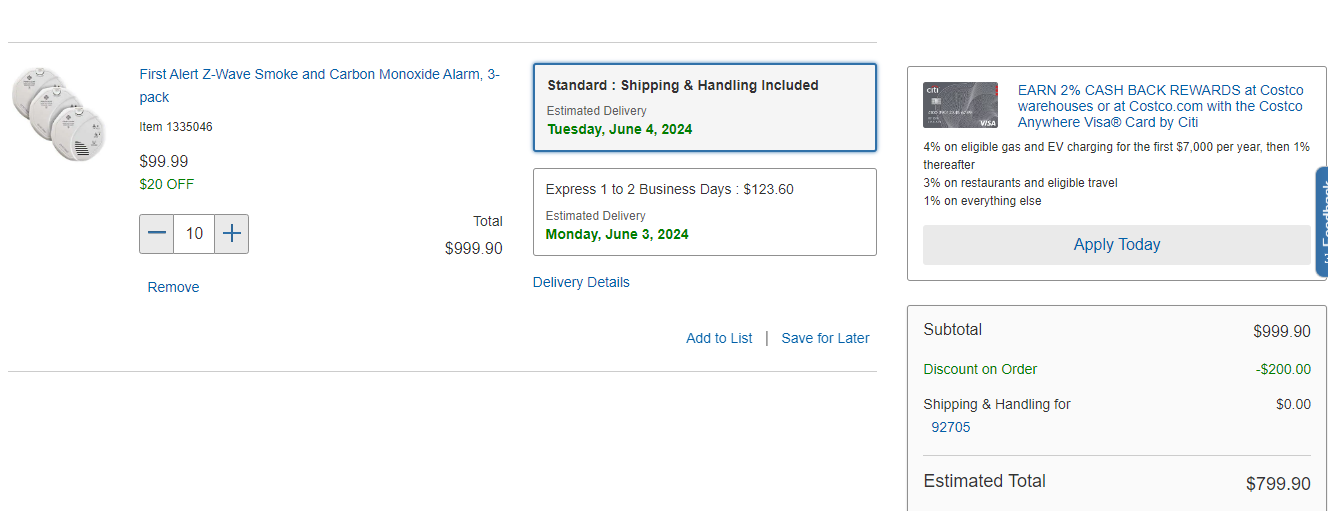Open the Feedback side tab
The width and height of the screenshot is (1328, 511).
coord(1321,222)
